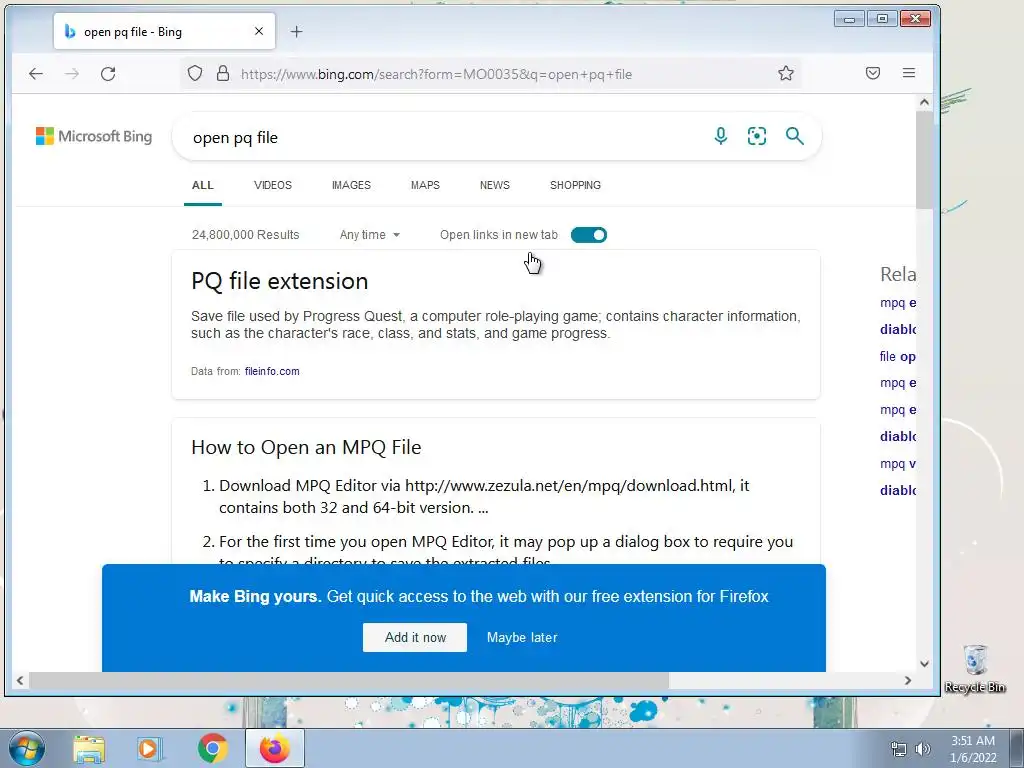Start voice search with the microphone icon
The image size is (1024, 768).
click(720, 136)
